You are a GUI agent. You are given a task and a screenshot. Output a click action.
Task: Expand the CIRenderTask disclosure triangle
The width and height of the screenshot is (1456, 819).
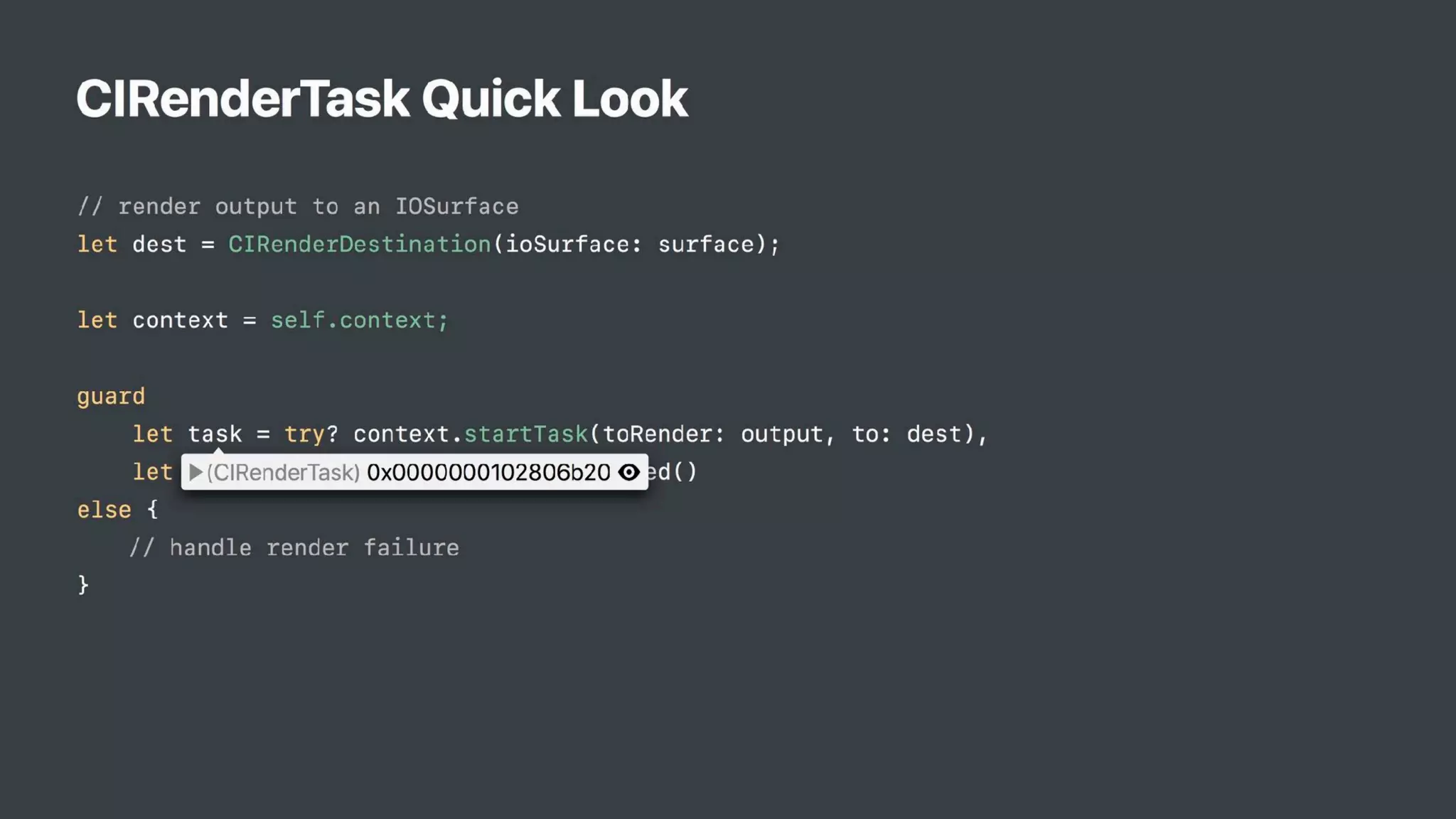tap(196, 472)
